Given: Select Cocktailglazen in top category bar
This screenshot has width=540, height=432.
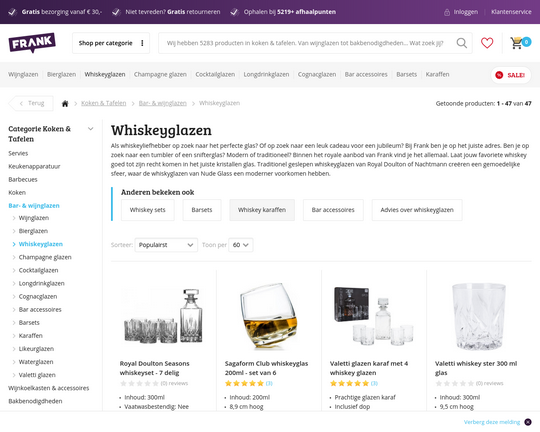Looking at the screenshot, I should coord(215,74).
